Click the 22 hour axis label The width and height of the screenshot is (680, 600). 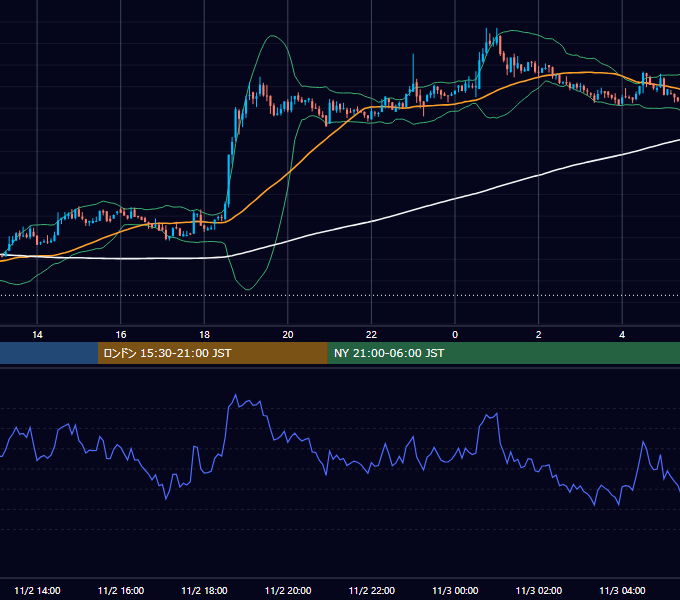[371, 335]
